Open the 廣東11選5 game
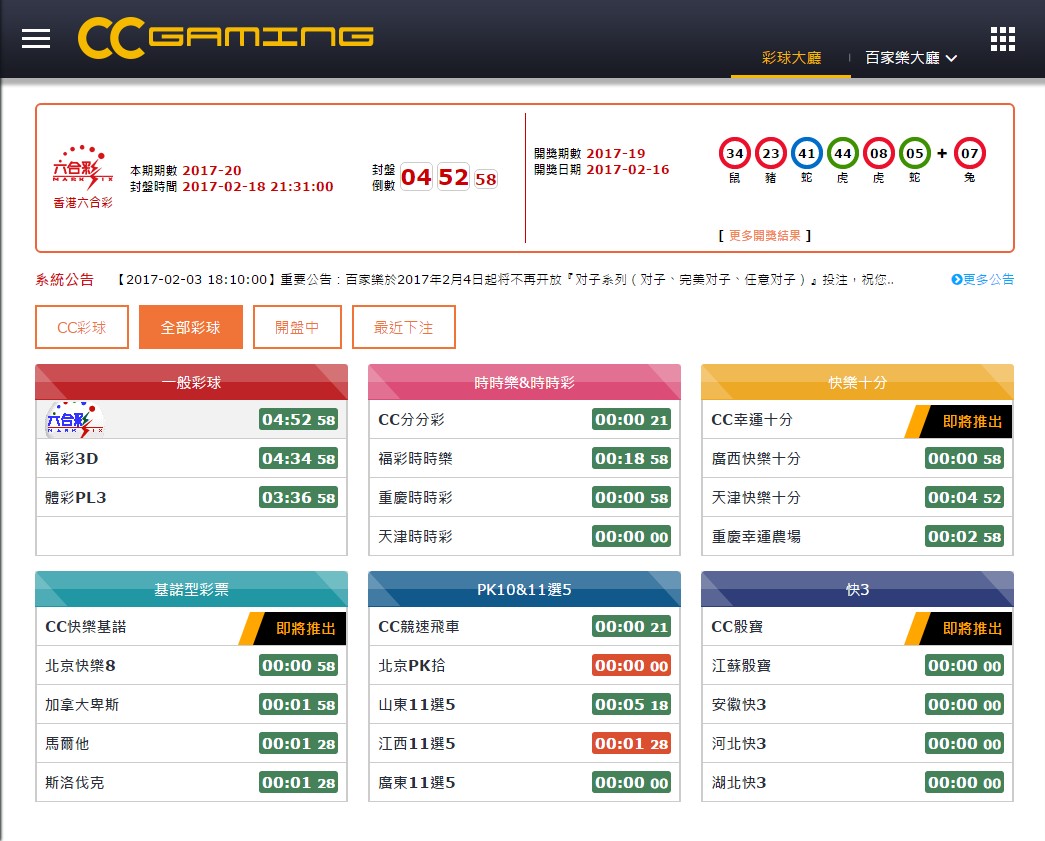This screenshot has width=1045, height=841. [x=524, y=783]
